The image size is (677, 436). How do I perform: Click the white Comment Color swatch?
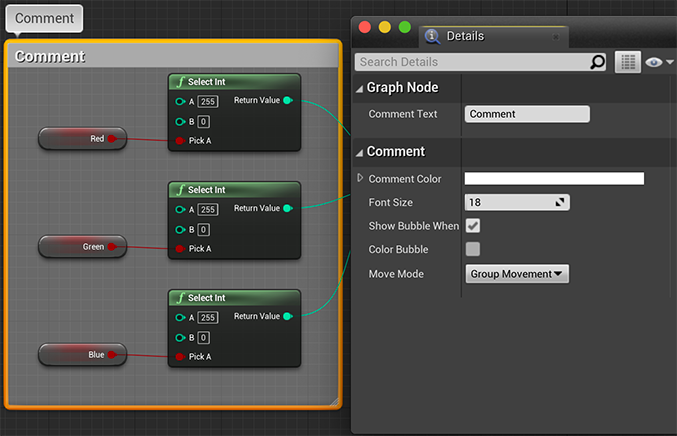point(554,179)
